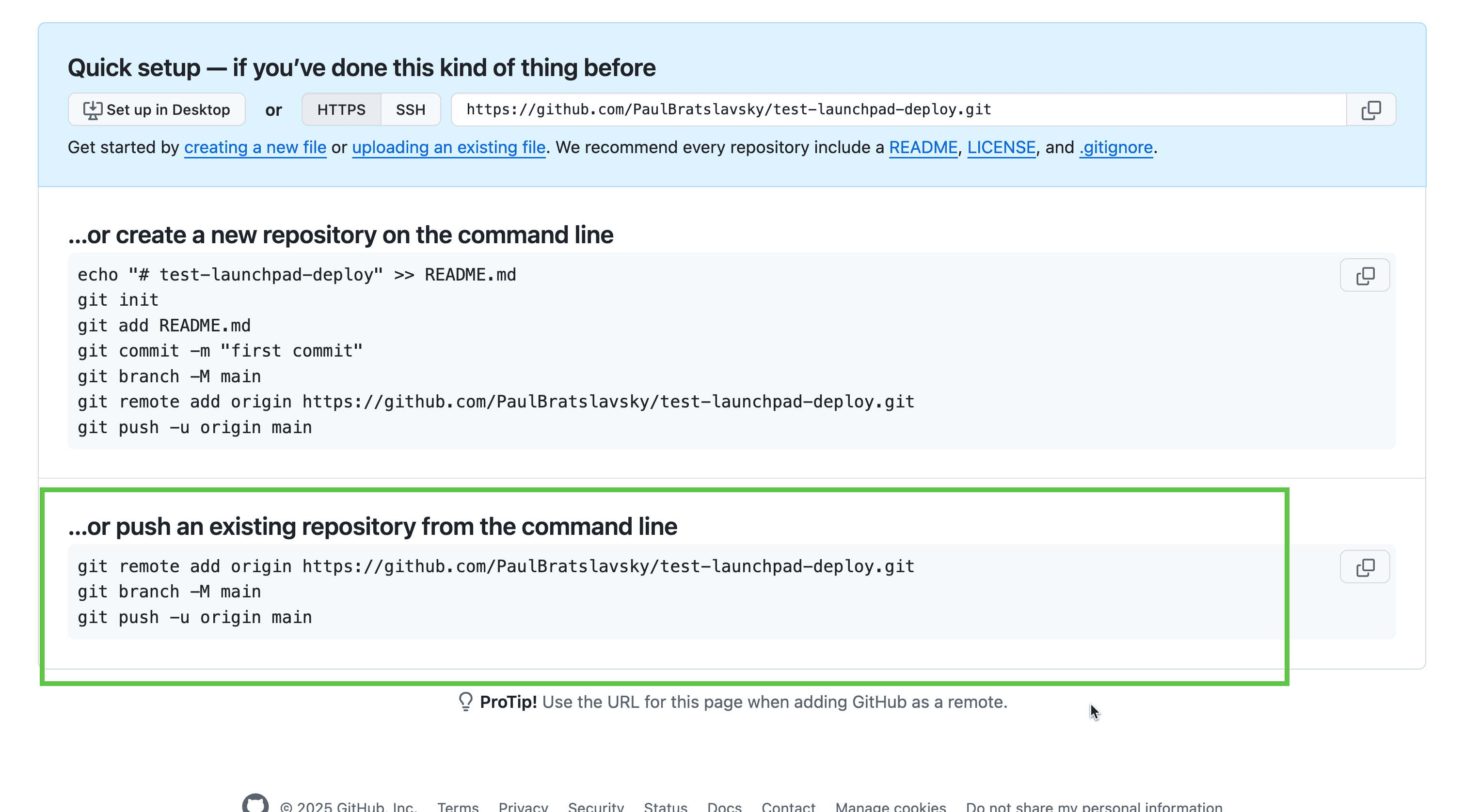The height and width of the screenshot is (812, 1464).
Task: Select the HTTPS protocol option
Action: 341,109
